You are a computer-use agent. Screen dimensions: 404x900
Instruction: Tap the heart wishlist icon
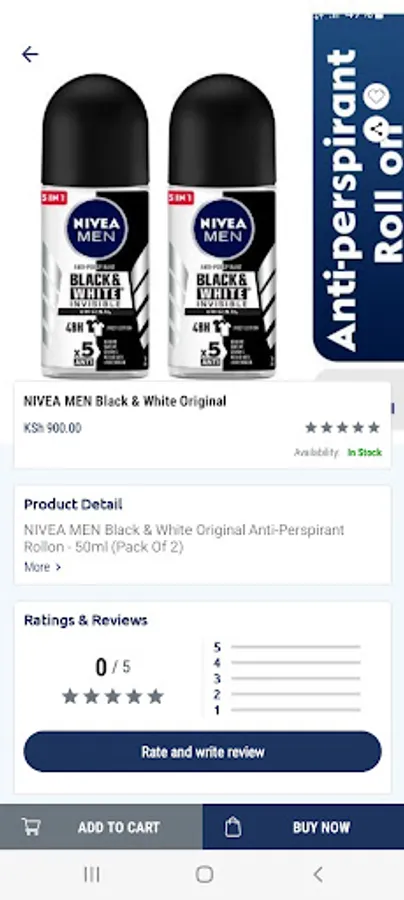click(376, 96)
